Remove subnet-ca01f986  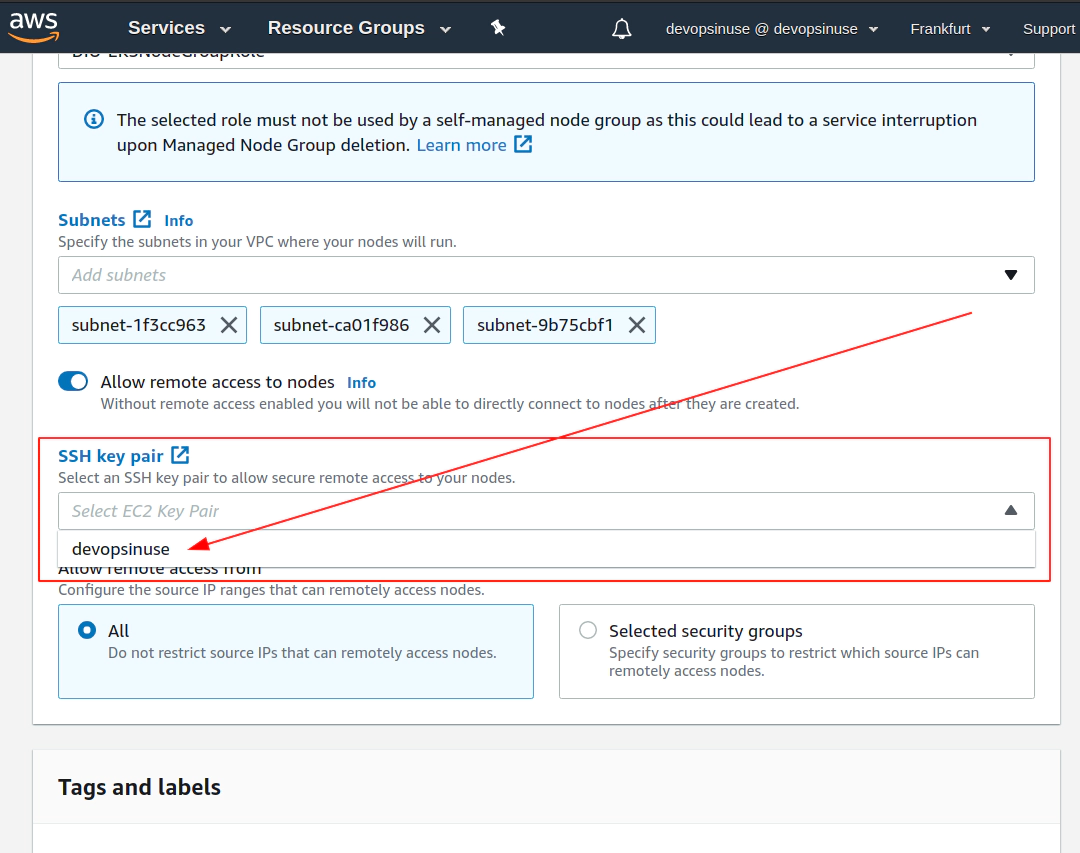432,325
